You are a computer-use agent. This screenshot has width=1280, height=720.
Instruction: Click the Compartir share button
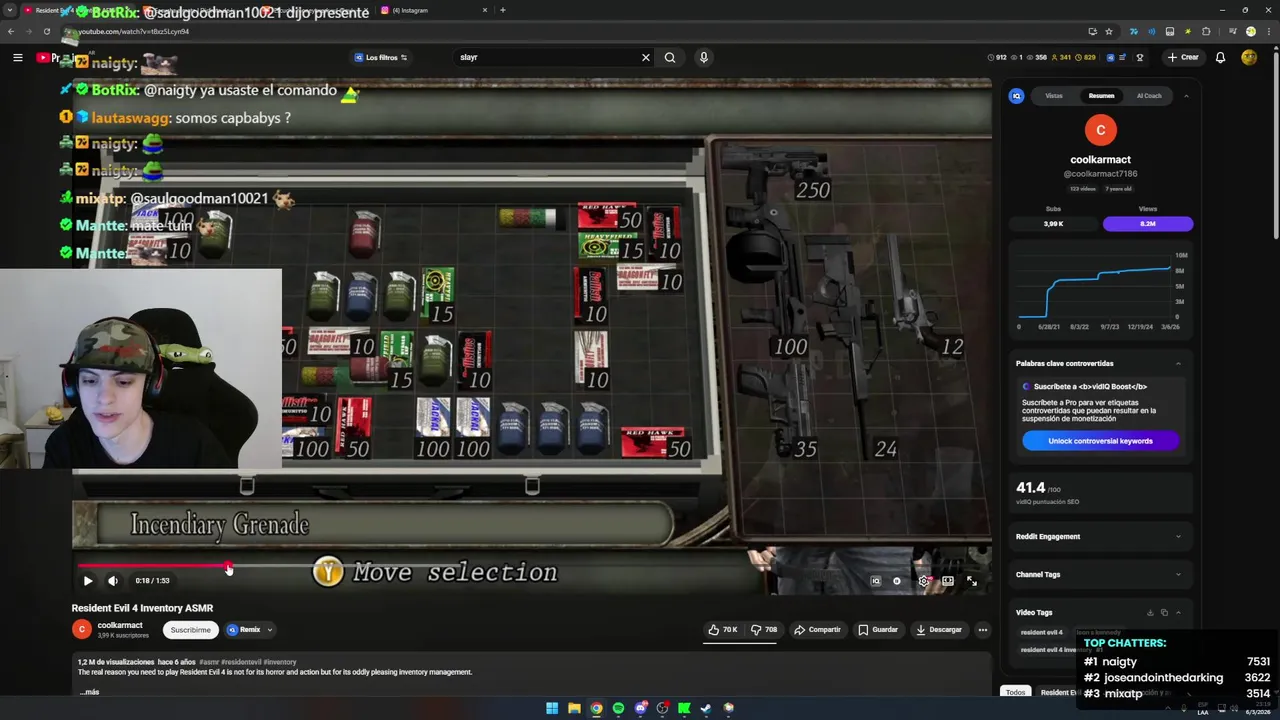[818, 630]
